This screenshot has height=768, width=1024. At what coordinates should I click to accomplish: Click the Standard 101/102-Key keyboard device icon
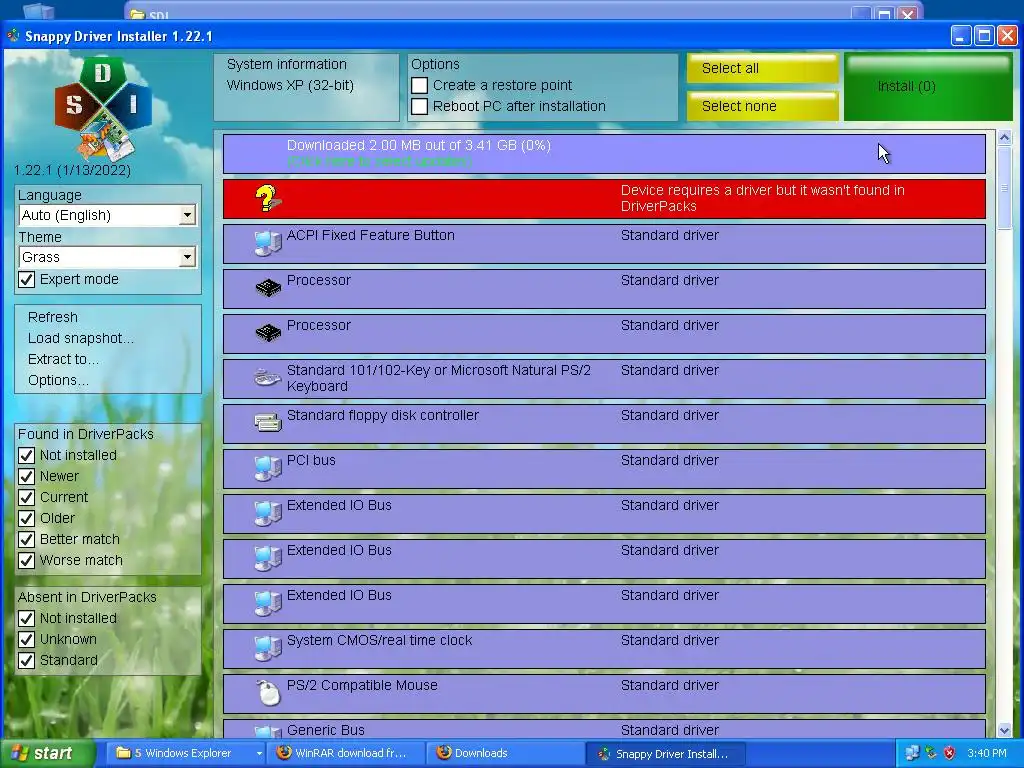tap(268, 378)
